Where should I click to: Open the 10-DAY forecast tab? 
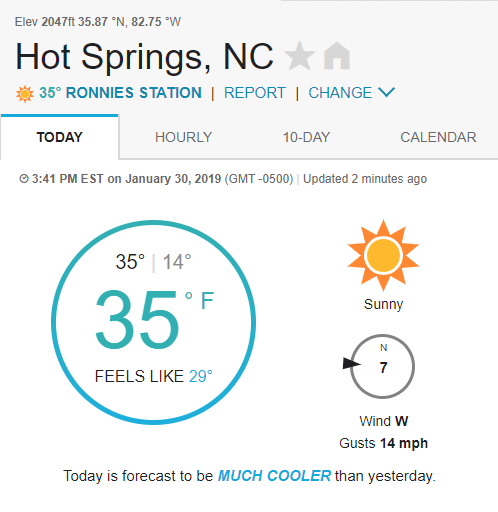(x=306, y=137)
